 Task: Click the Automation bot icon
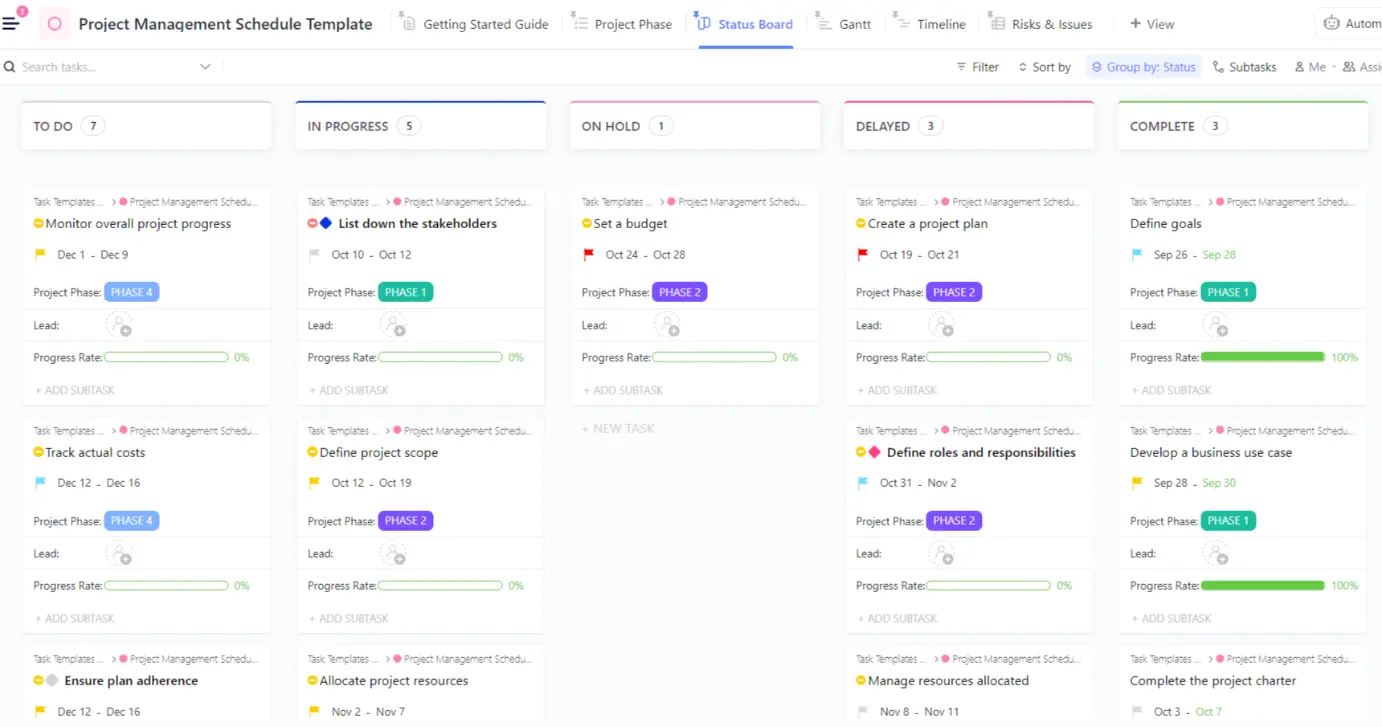tap(1333, 22)
